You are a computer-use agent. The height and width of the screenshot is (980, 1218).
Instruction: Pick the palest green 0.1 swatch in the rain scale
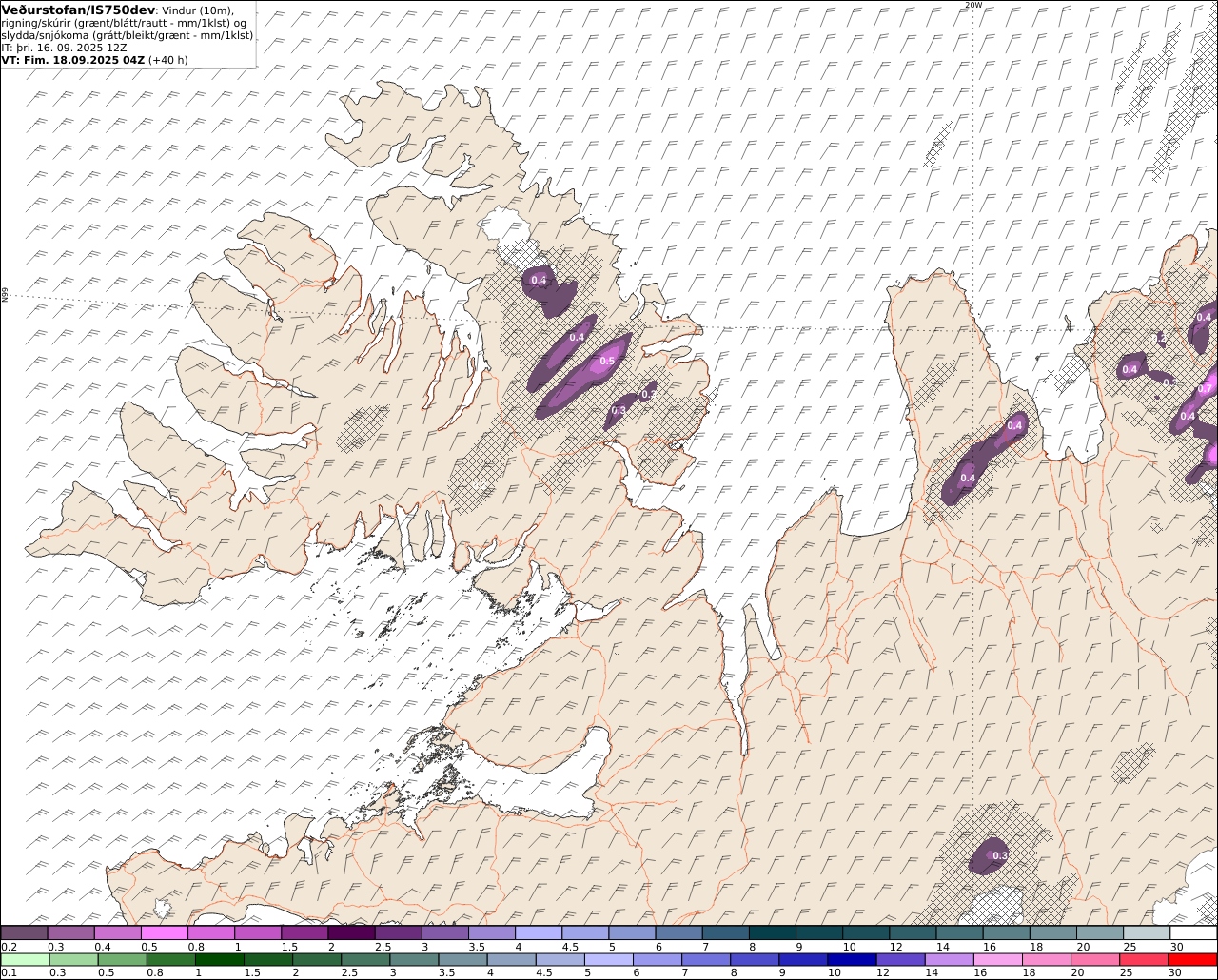[x=24, y=959]
